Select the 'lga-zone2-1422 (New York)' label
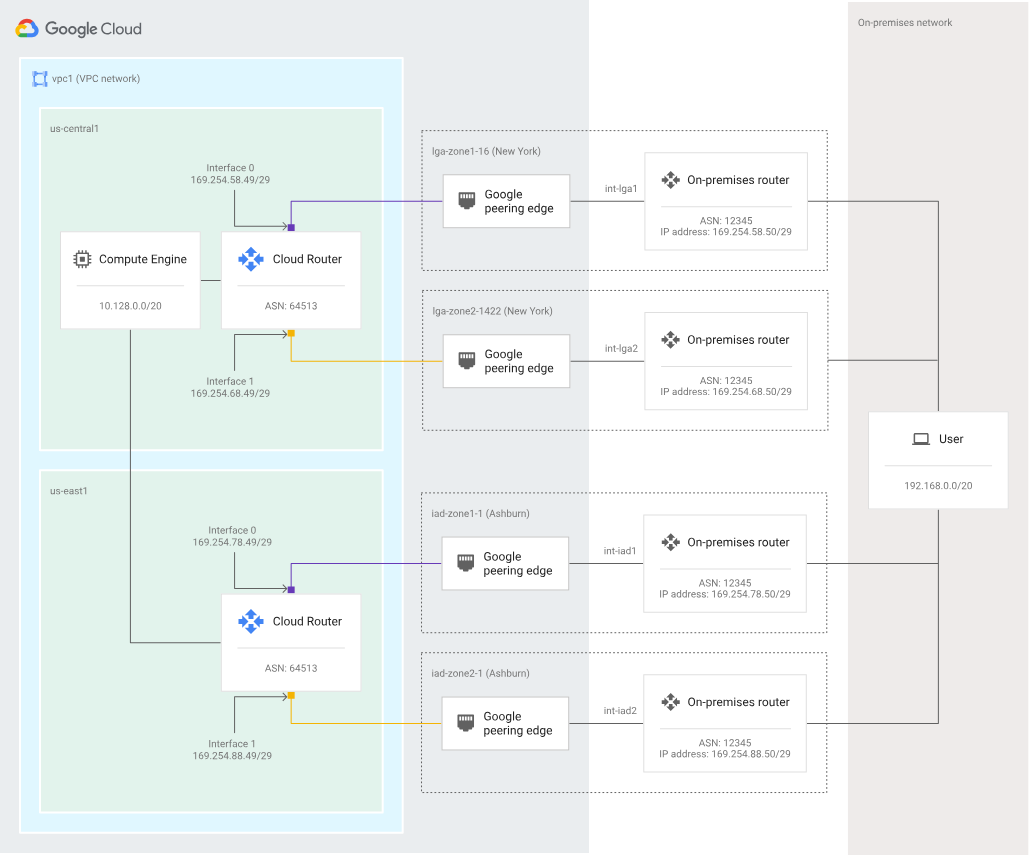The height and width of the screenshot is (855, 1029). coord(492,311)
